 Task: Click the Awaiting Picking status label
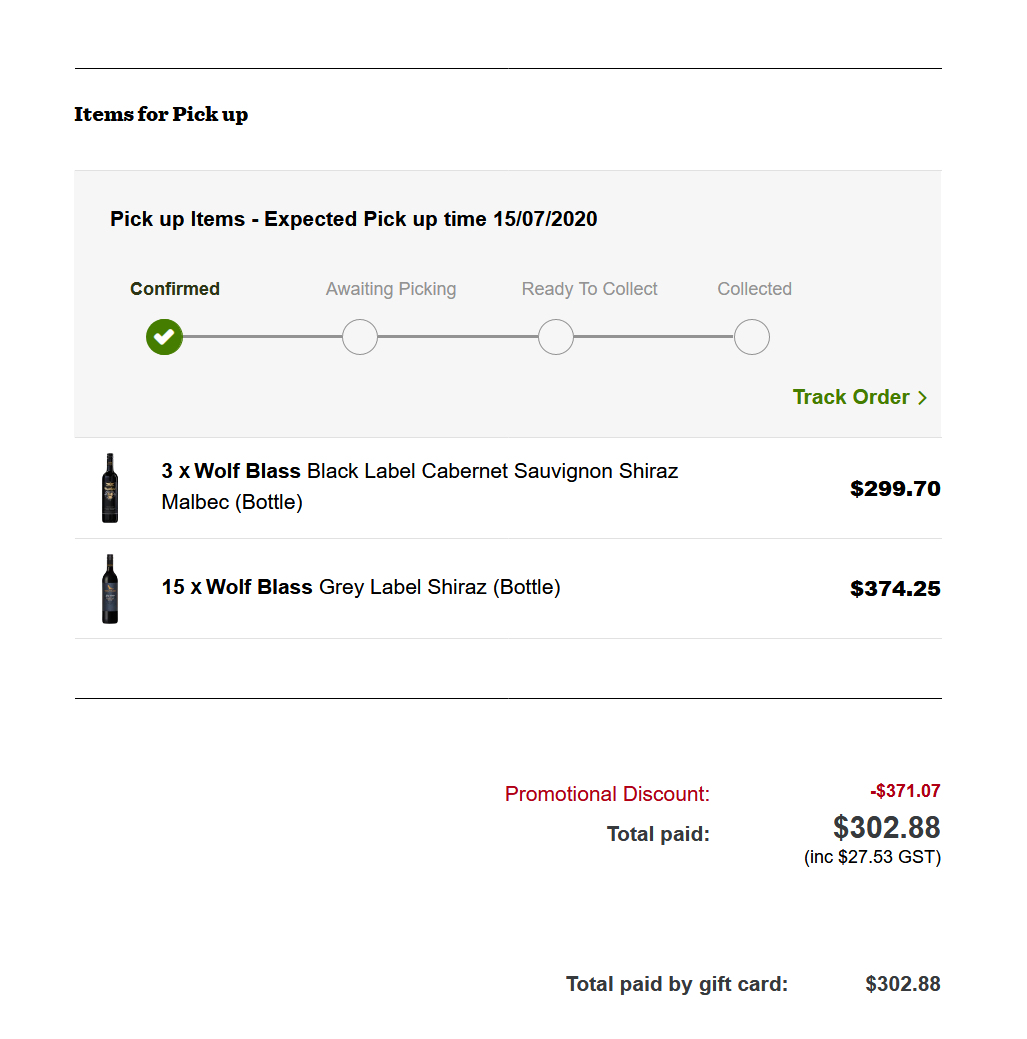point(391,289)
